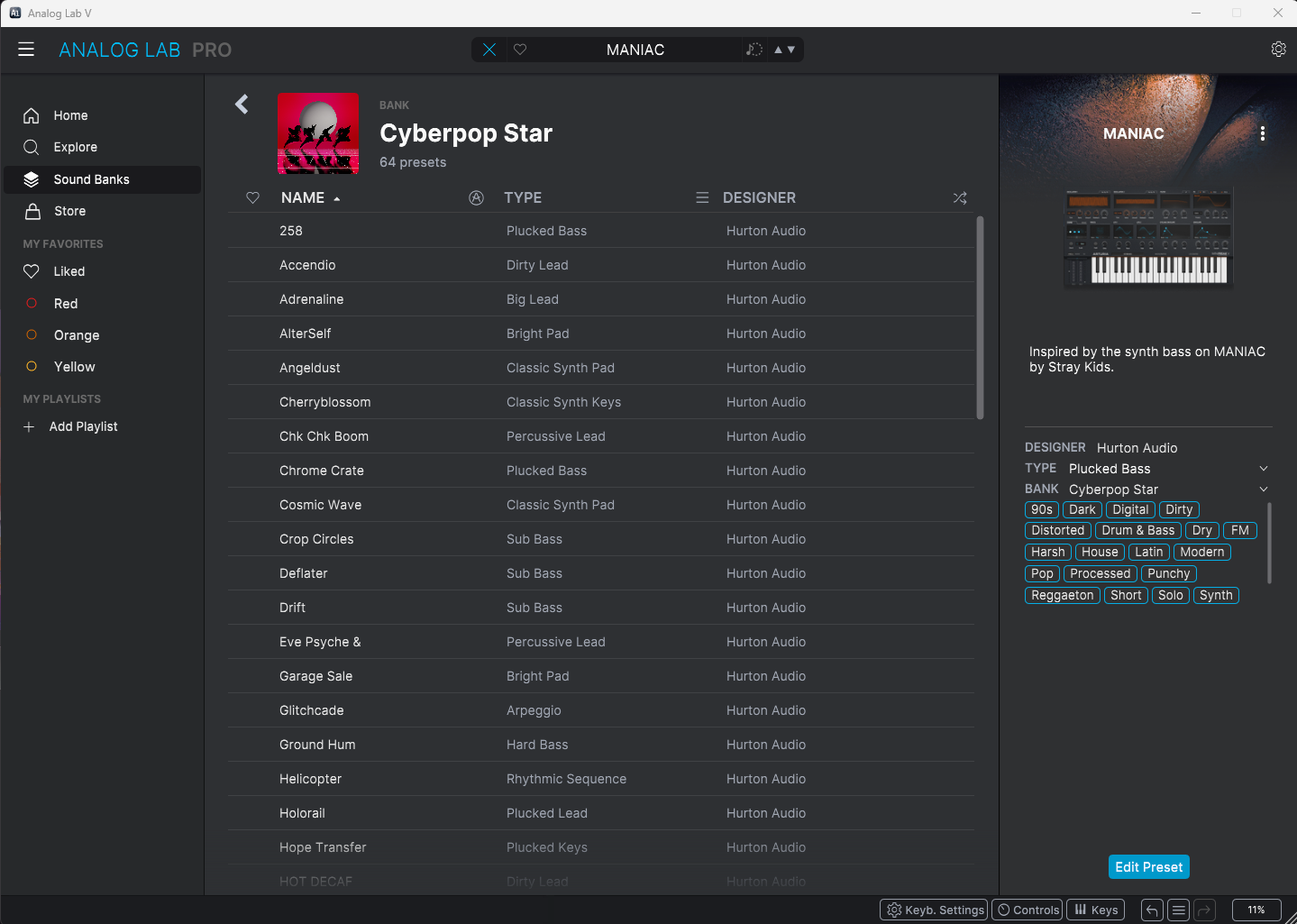The image size is (1297, 924).
Task: Select the 258 preset row
Action: [601, 231]
